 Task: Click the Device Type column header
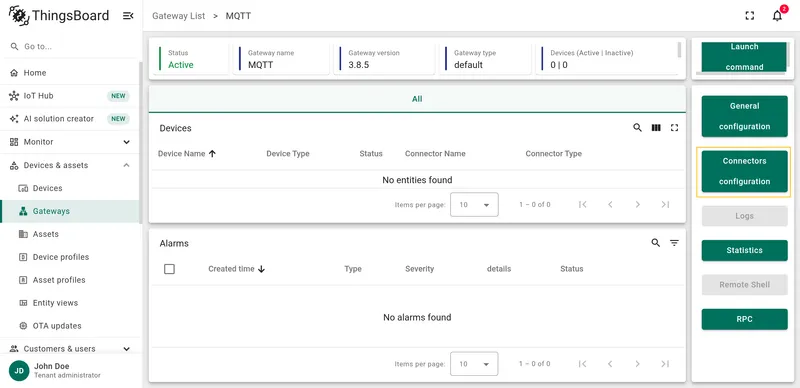click(288, 154)
